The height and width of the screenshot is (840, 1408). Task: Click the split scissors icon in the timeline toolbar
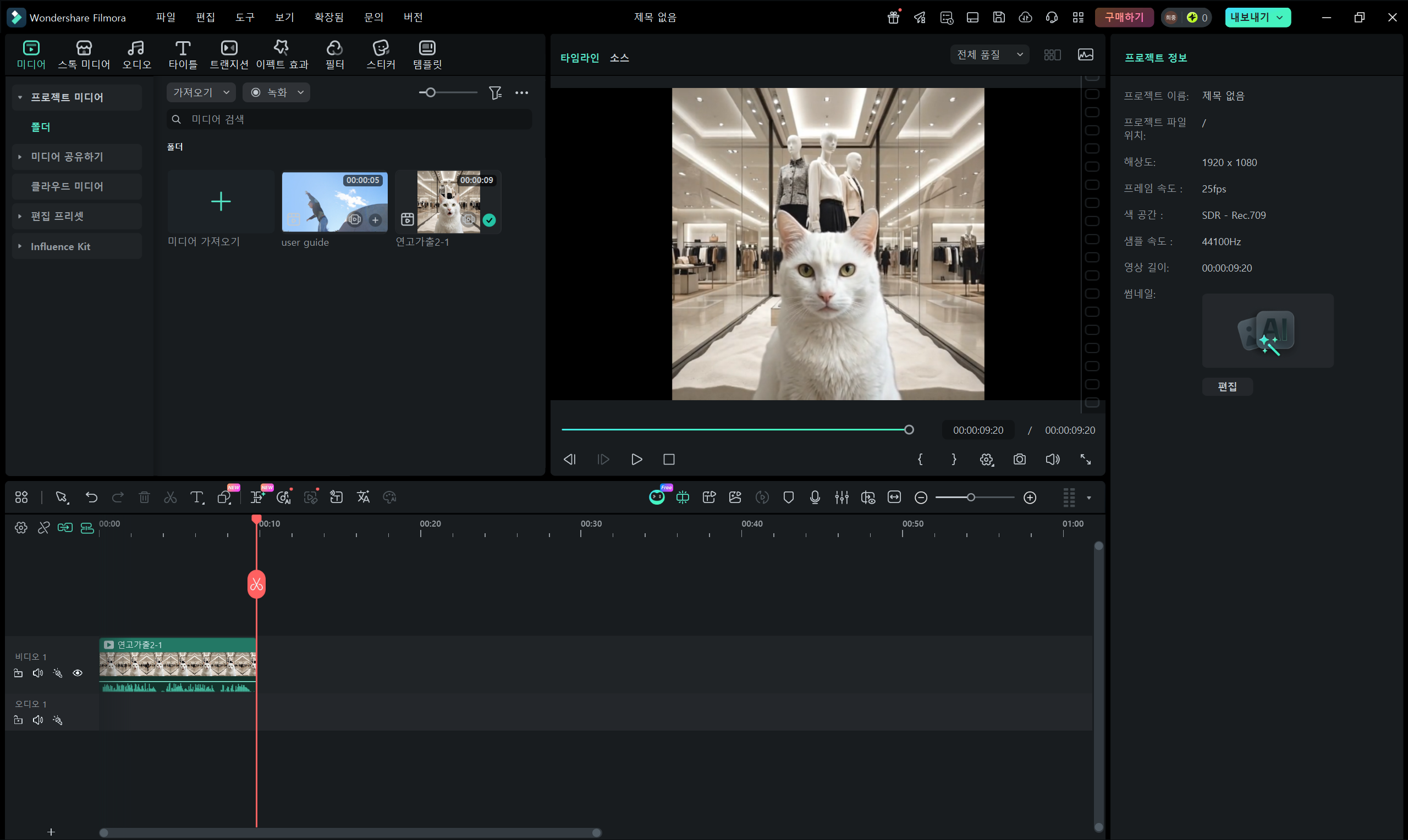[x=170, y=497]
